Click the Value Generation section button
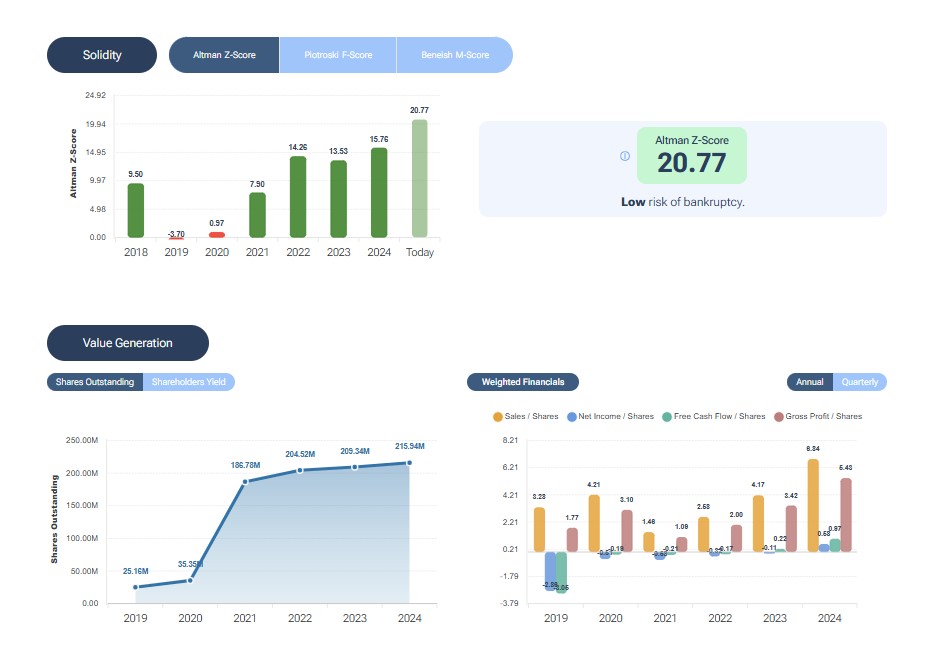This screenshot has height=661, width=948. click(x=128, y=343)
